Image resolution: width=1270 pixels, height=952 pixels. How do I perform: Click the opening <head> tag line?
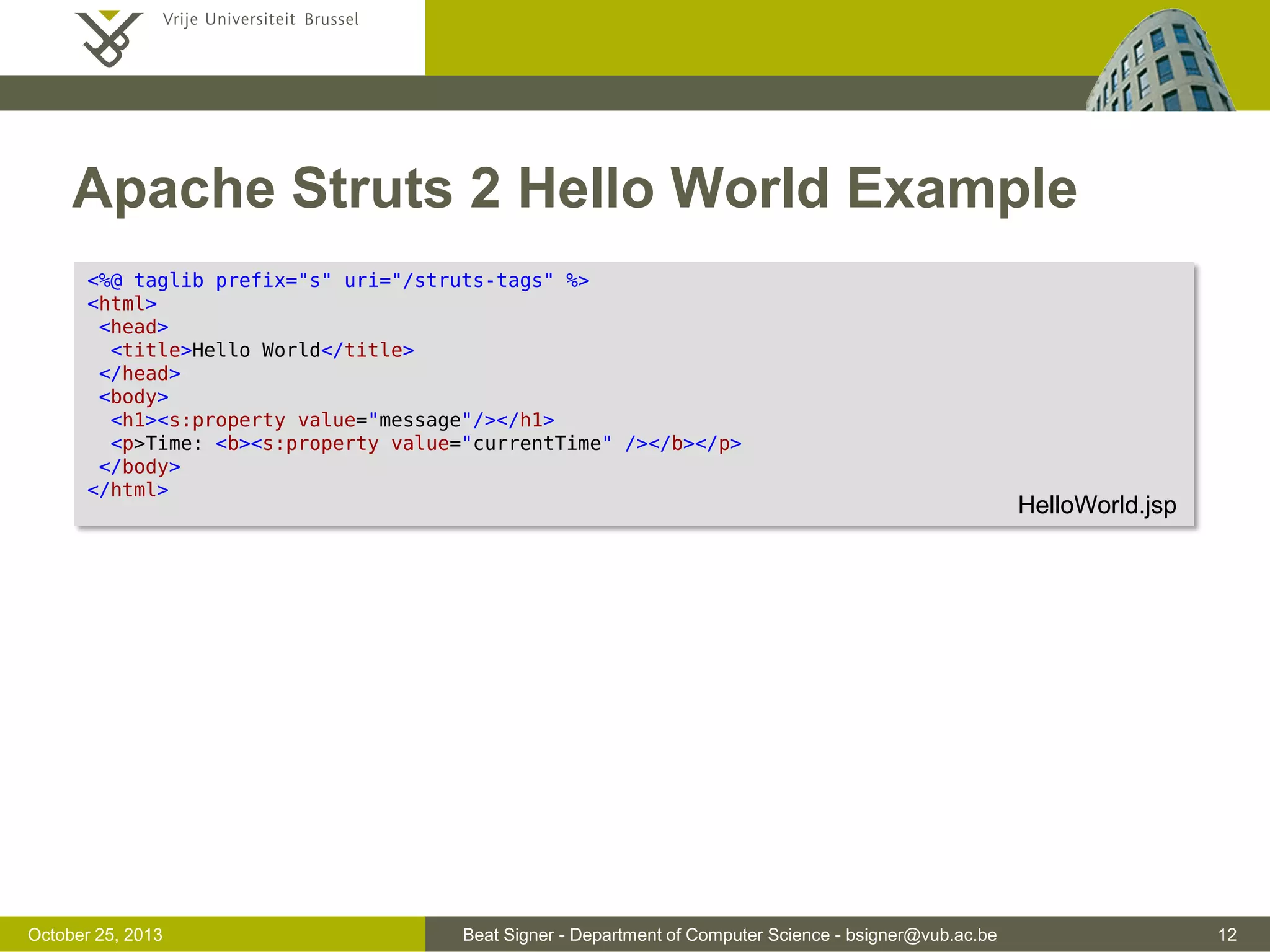pyautogui.click(x=133, y=327)
